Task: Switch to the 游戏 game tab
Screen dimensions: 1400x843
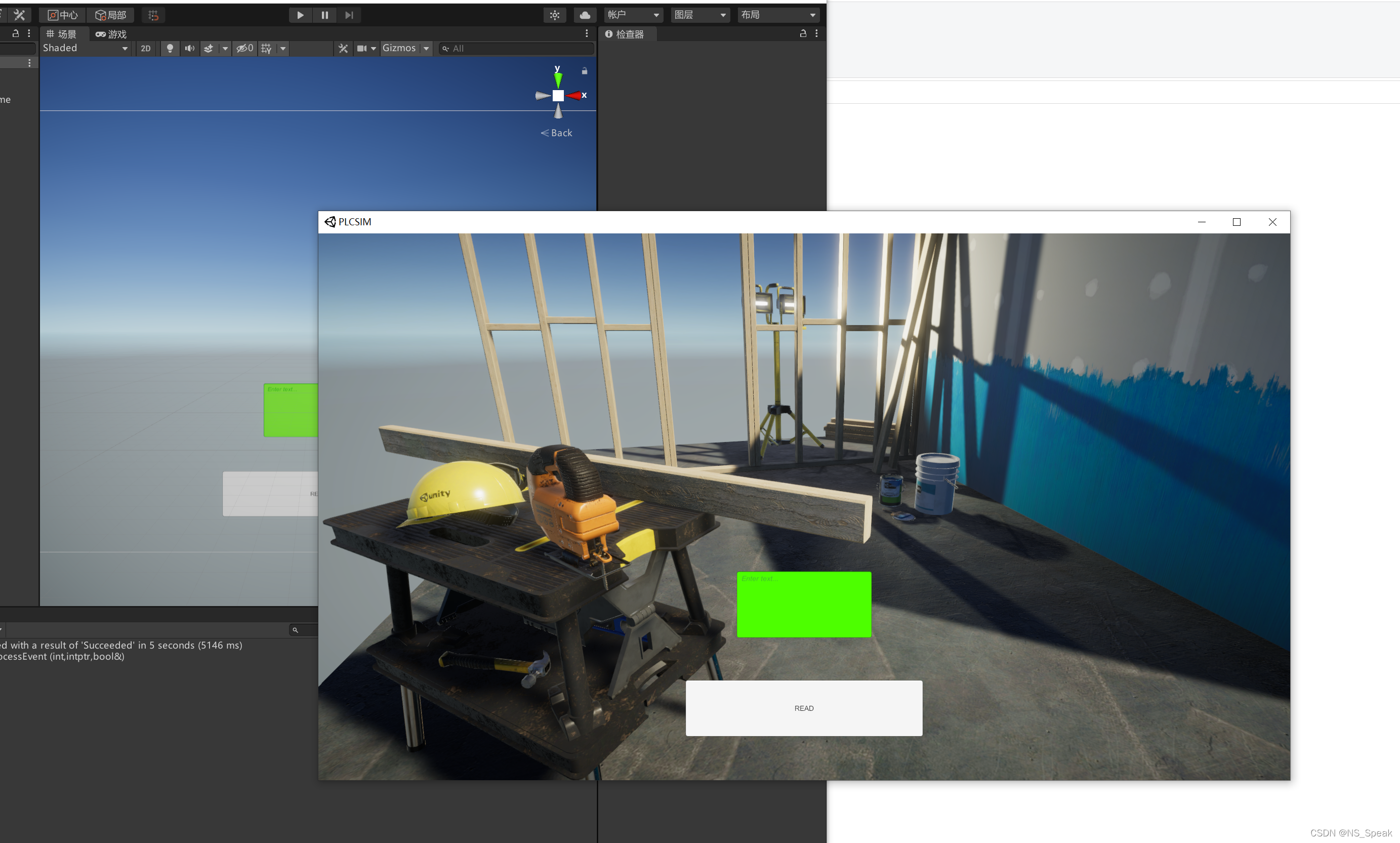Action: (111, 34)
